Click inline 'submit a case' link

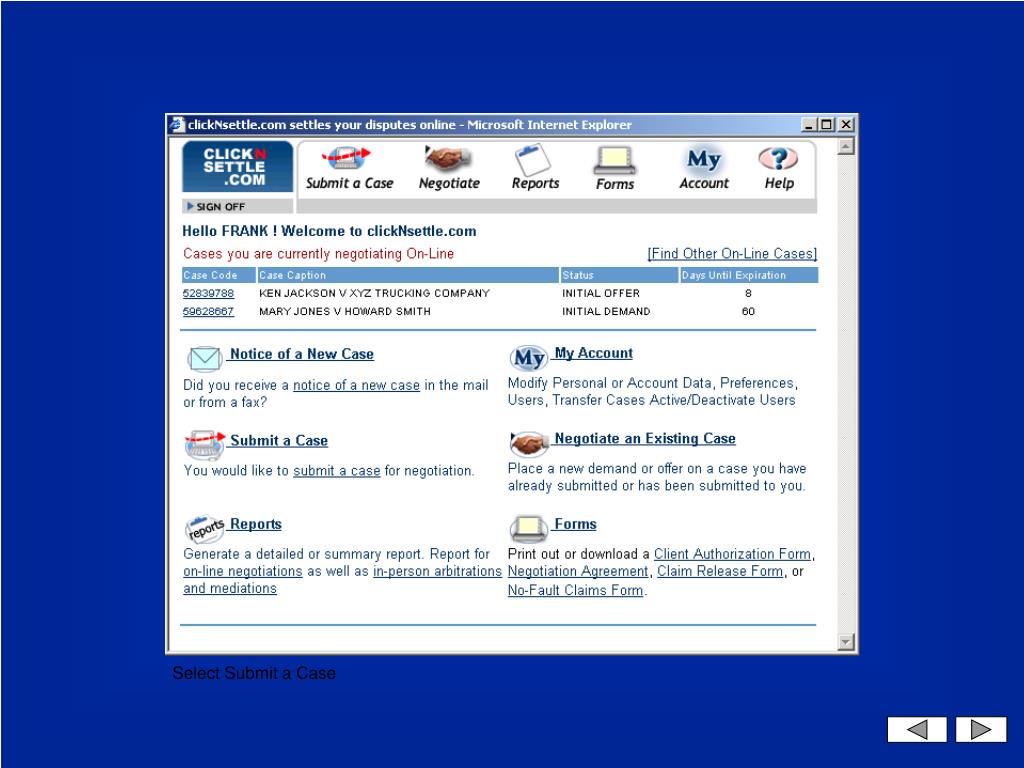coord(336,471)
